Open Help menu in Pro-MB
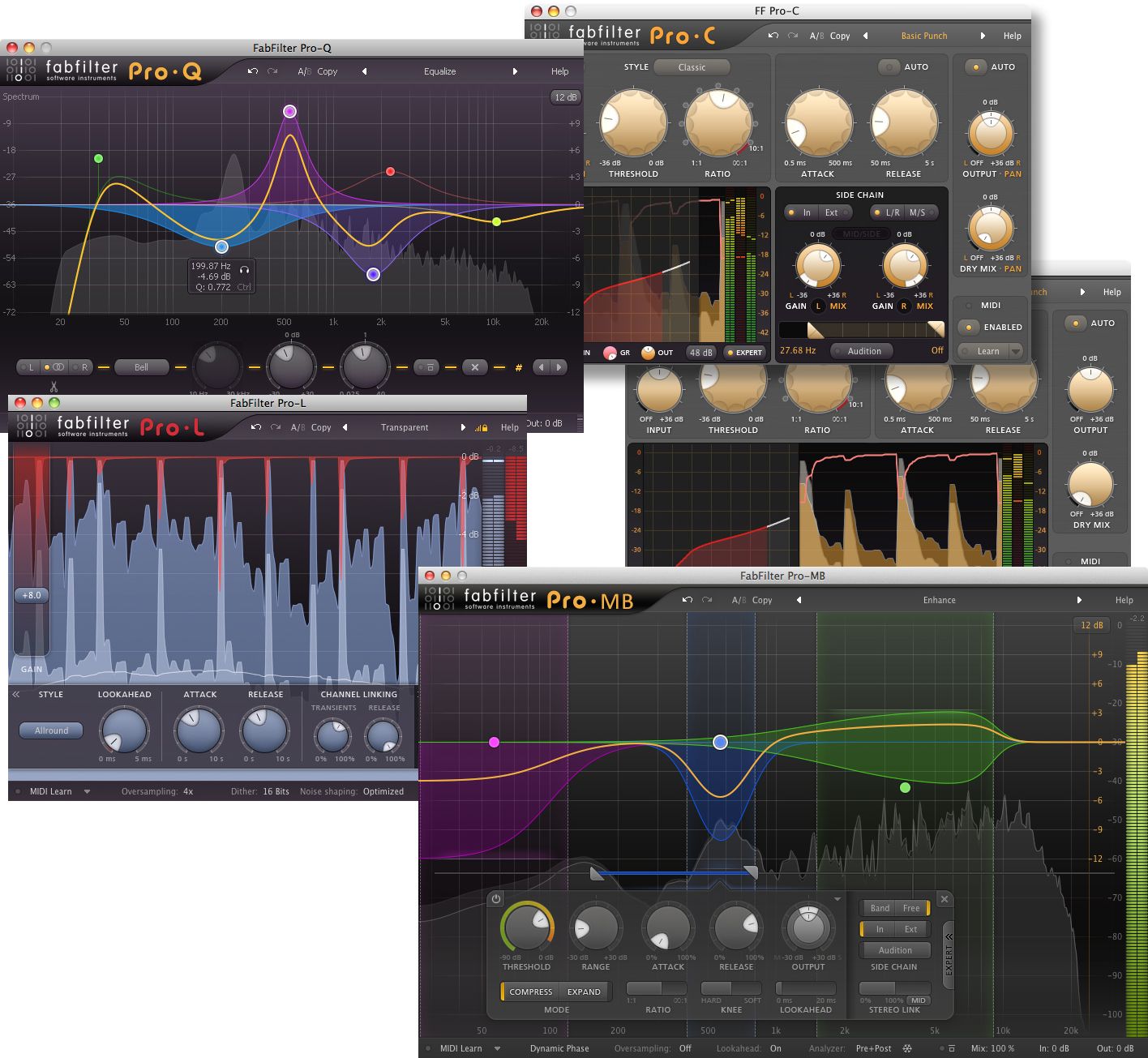 [x=1124, y=600]
